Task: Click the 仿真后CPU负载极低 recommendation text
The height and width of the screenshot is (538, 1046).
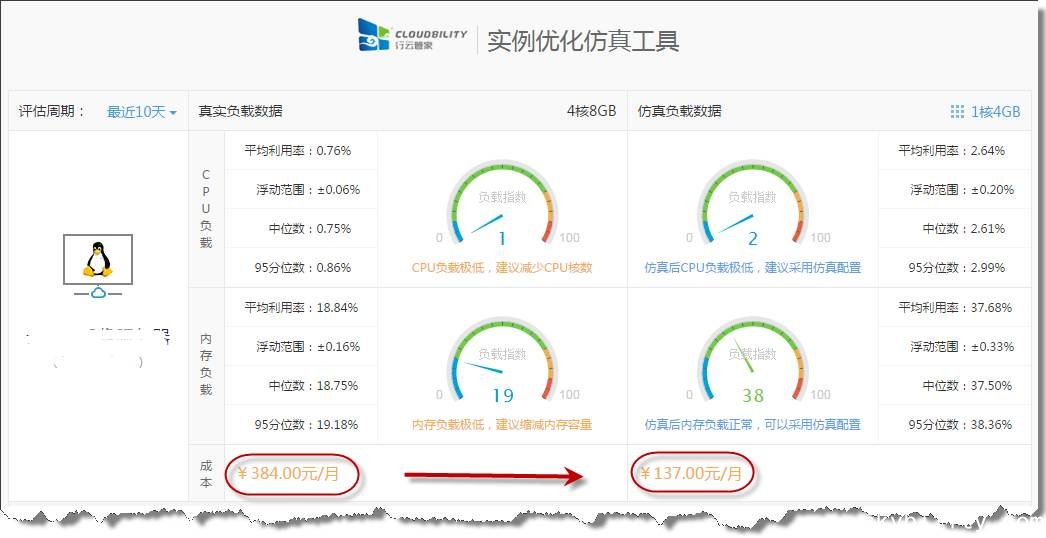Action: pyautogui.click(x=752, y=268)
